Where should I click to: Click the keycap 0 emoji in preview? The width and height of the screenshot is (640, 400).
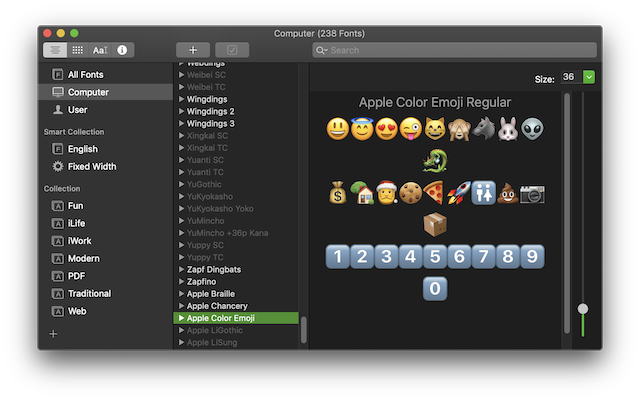435,289
